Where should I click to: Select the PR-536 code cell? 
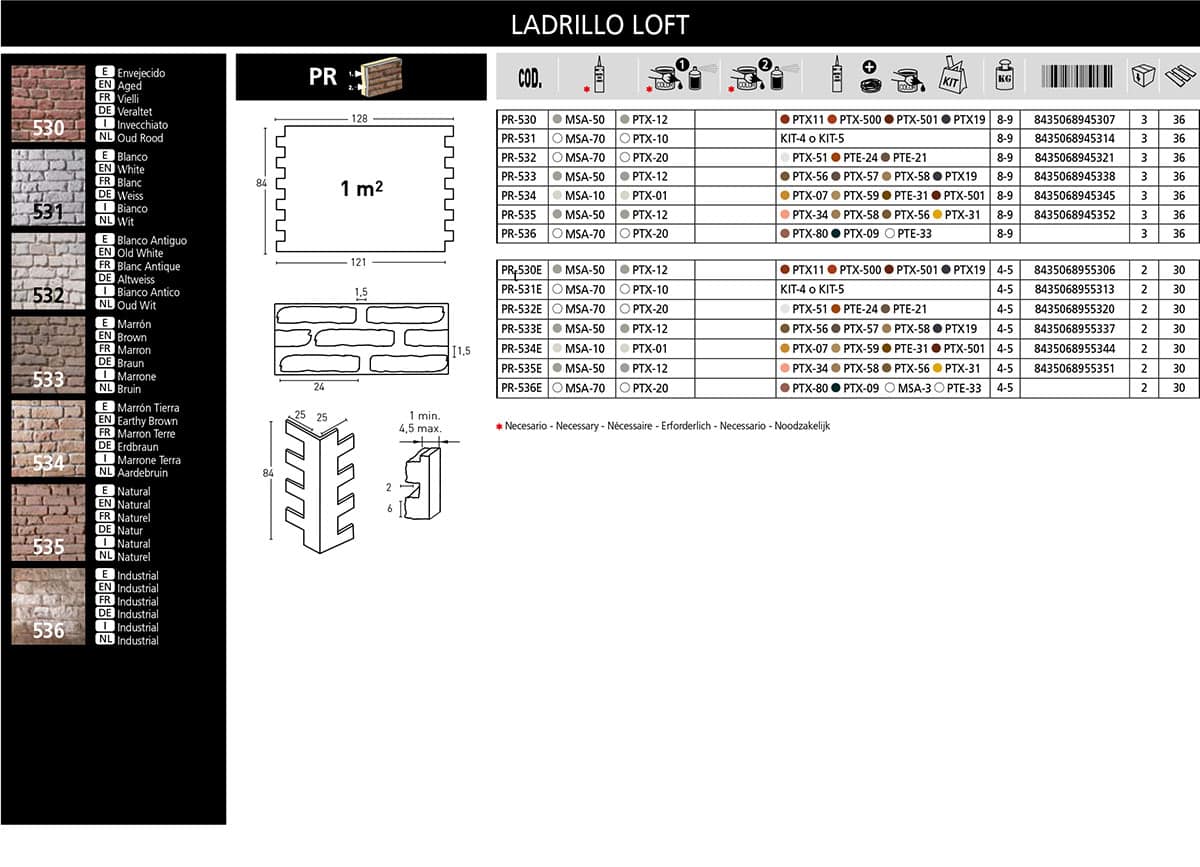coord(521,234)
